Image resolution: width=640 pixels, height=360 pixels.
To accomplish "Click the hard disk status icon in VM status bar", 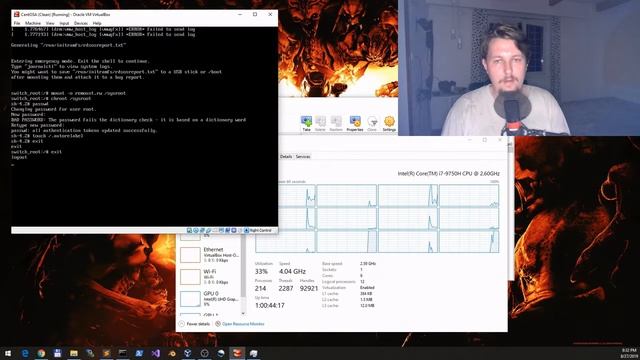I will (x=189, y=230).
